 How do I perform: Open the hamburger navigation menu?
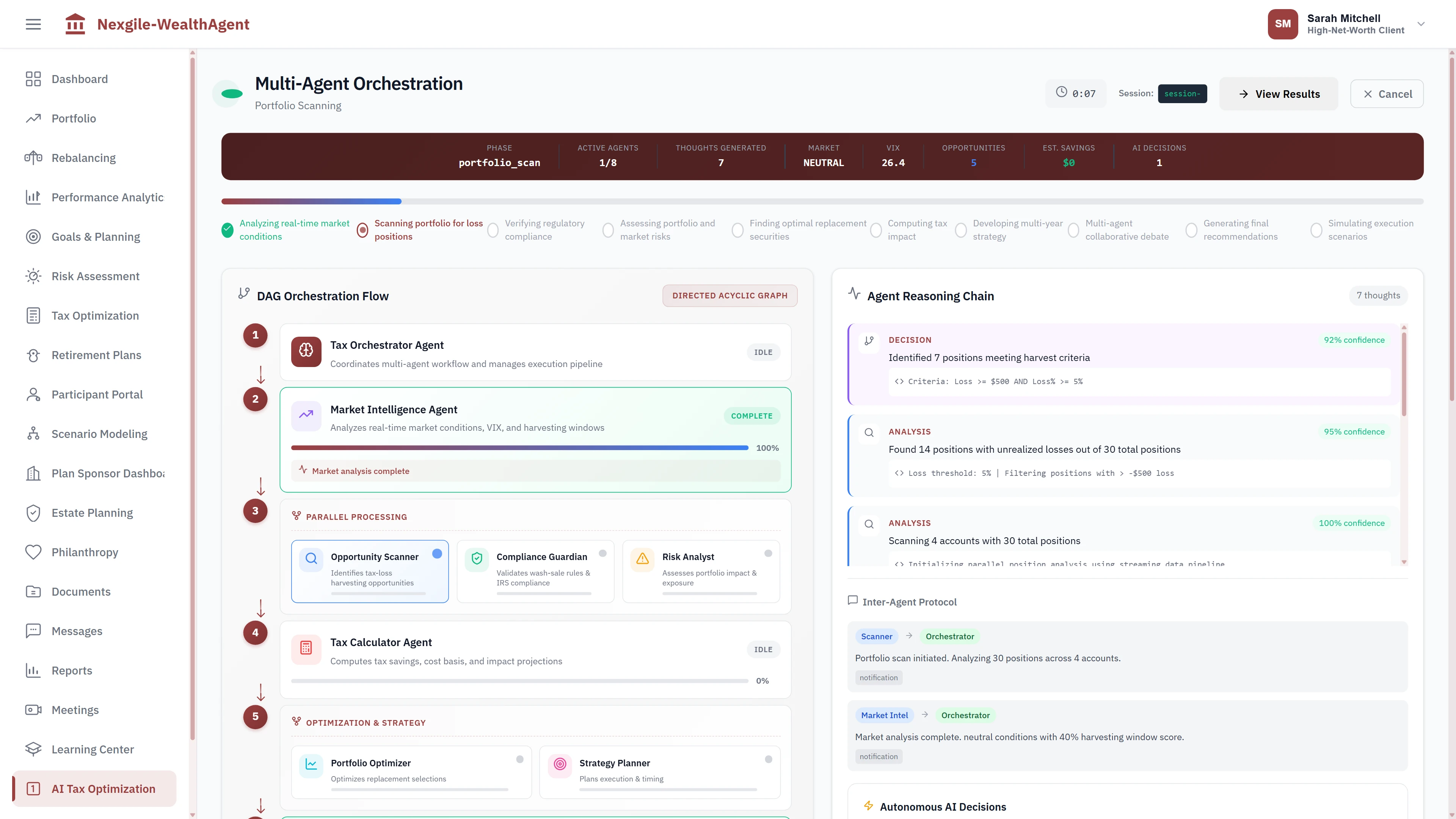pyautogui.click(x=33, y=24)
